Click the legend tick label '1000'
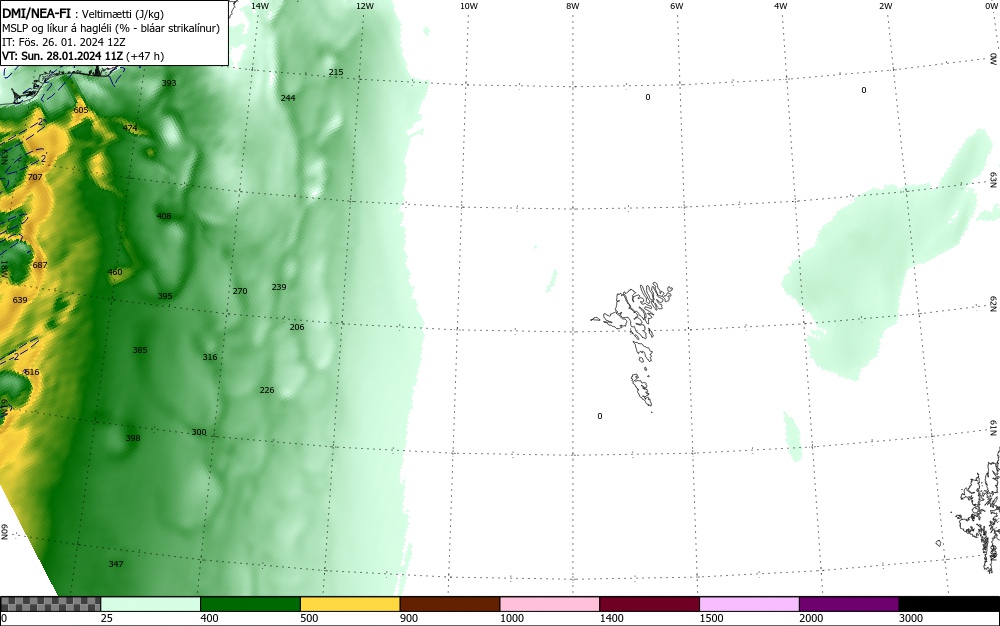Screen dimensions: 1000x626 [511, 618]
